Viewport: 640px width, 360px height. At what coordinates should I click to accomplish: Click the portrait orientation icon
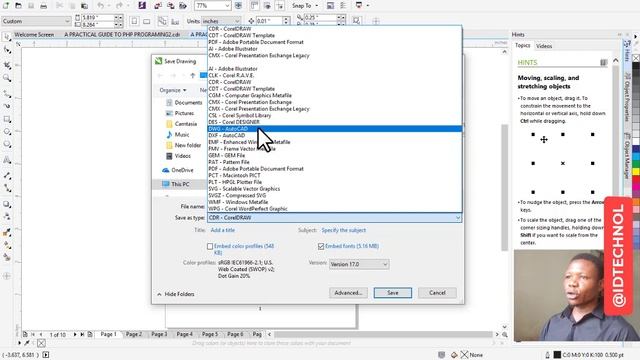[134, 21]
